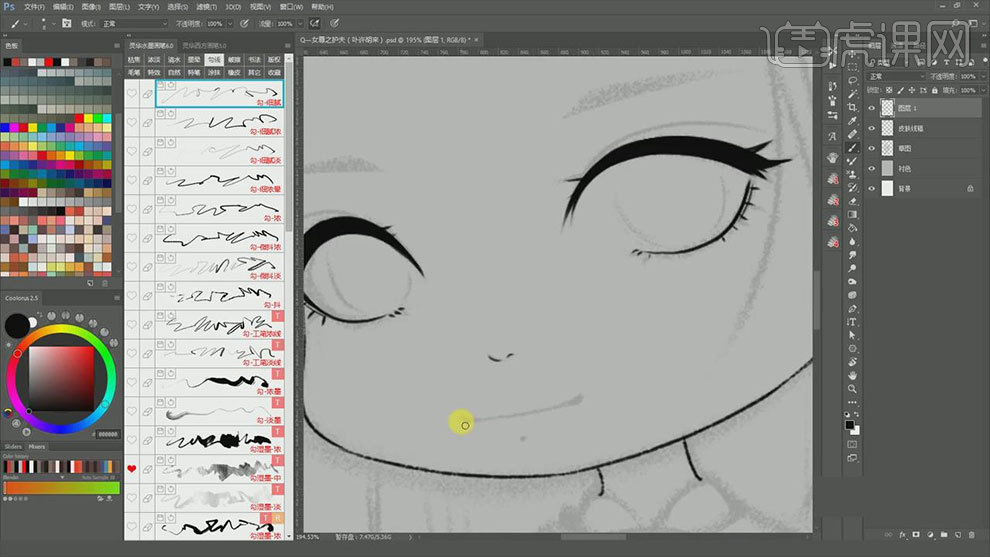Hide the 背景 layer
990x557 pixels.
coord(872,189)
